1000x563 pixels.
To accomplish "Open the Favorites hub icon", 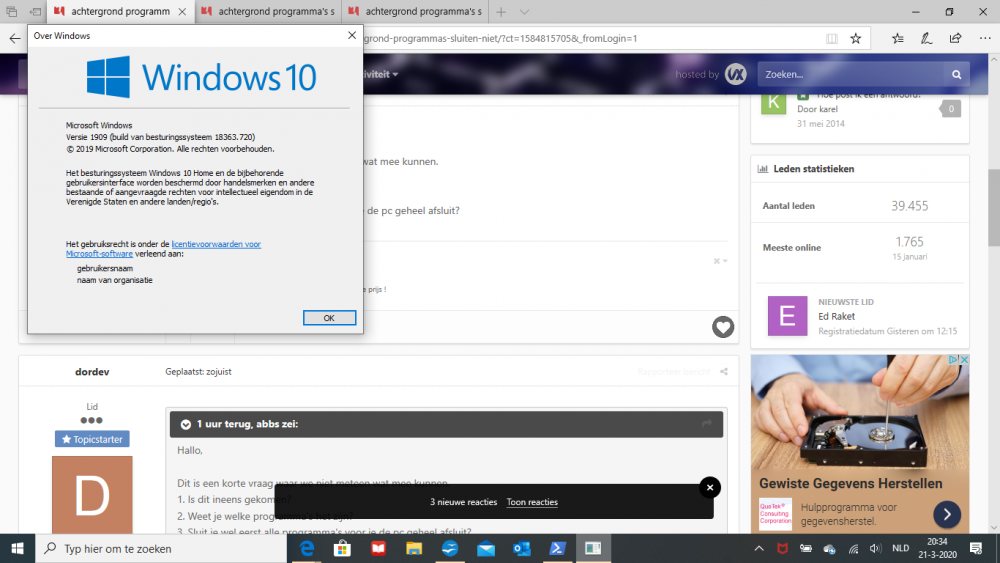I will (x=898, y=38).
